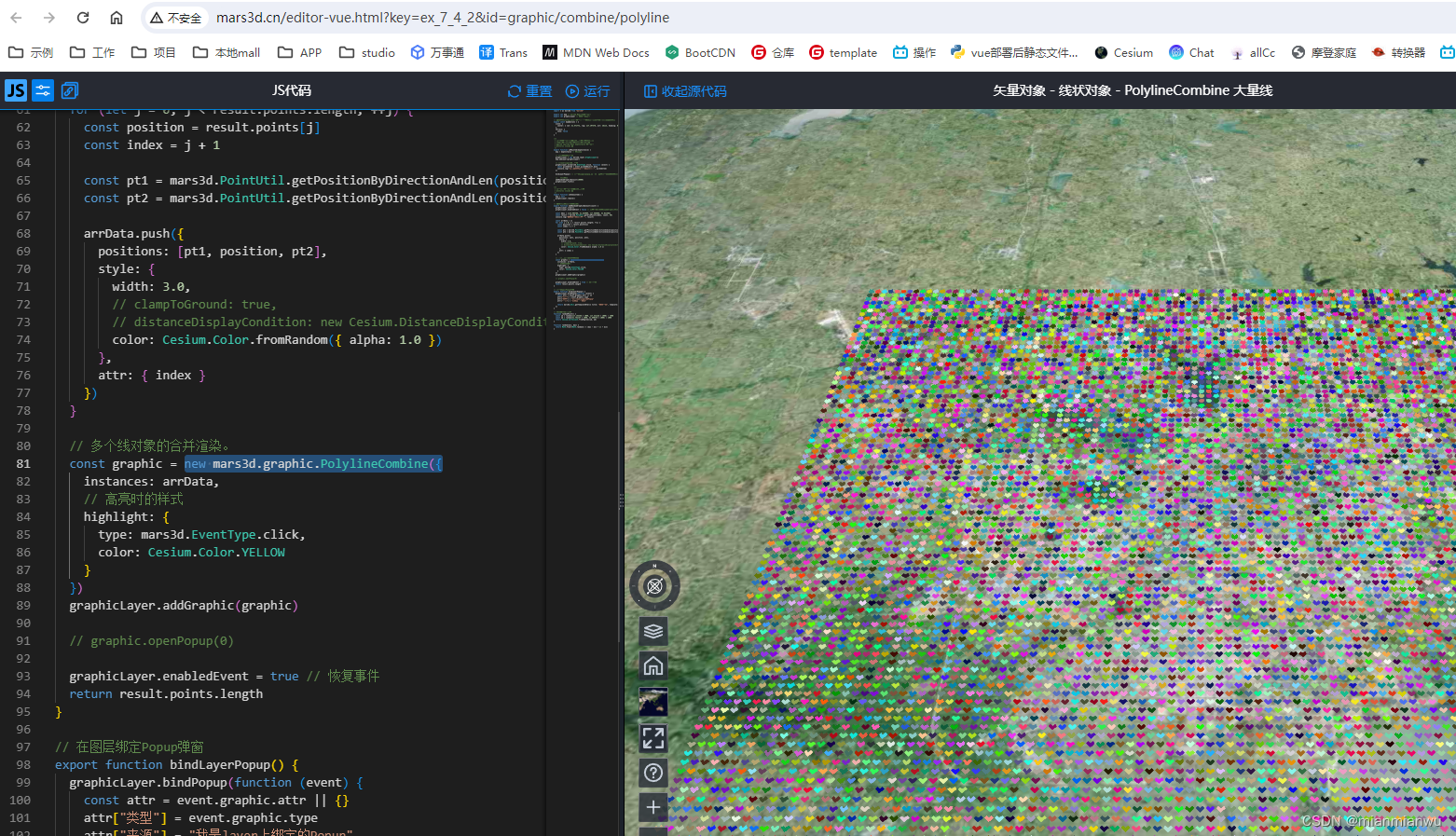The image size is (1456, 836).
Task: Copy the code using the copy icon
Action: (68, 90)
